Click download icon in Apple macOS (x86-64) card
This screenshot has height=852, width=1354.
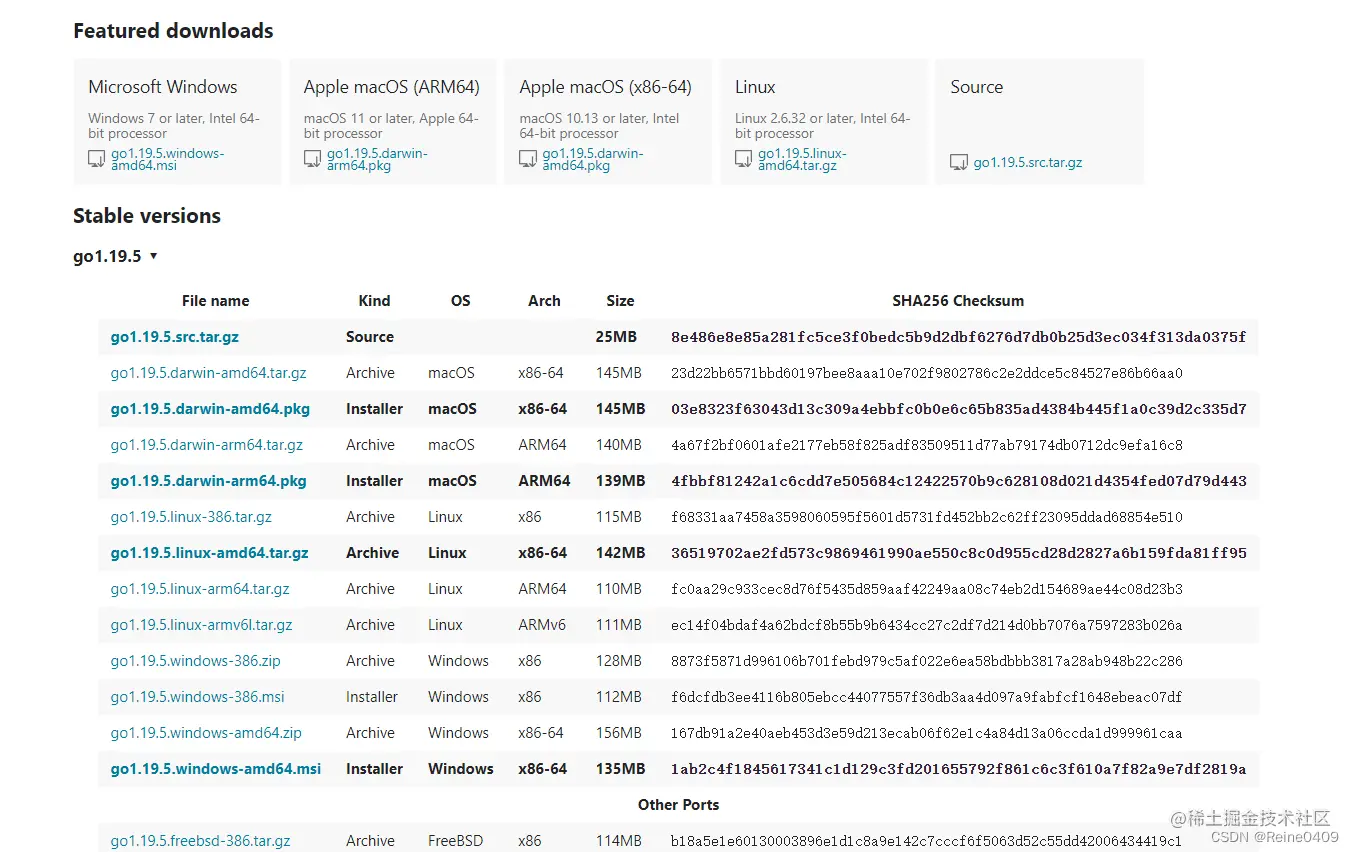point(528,159)
